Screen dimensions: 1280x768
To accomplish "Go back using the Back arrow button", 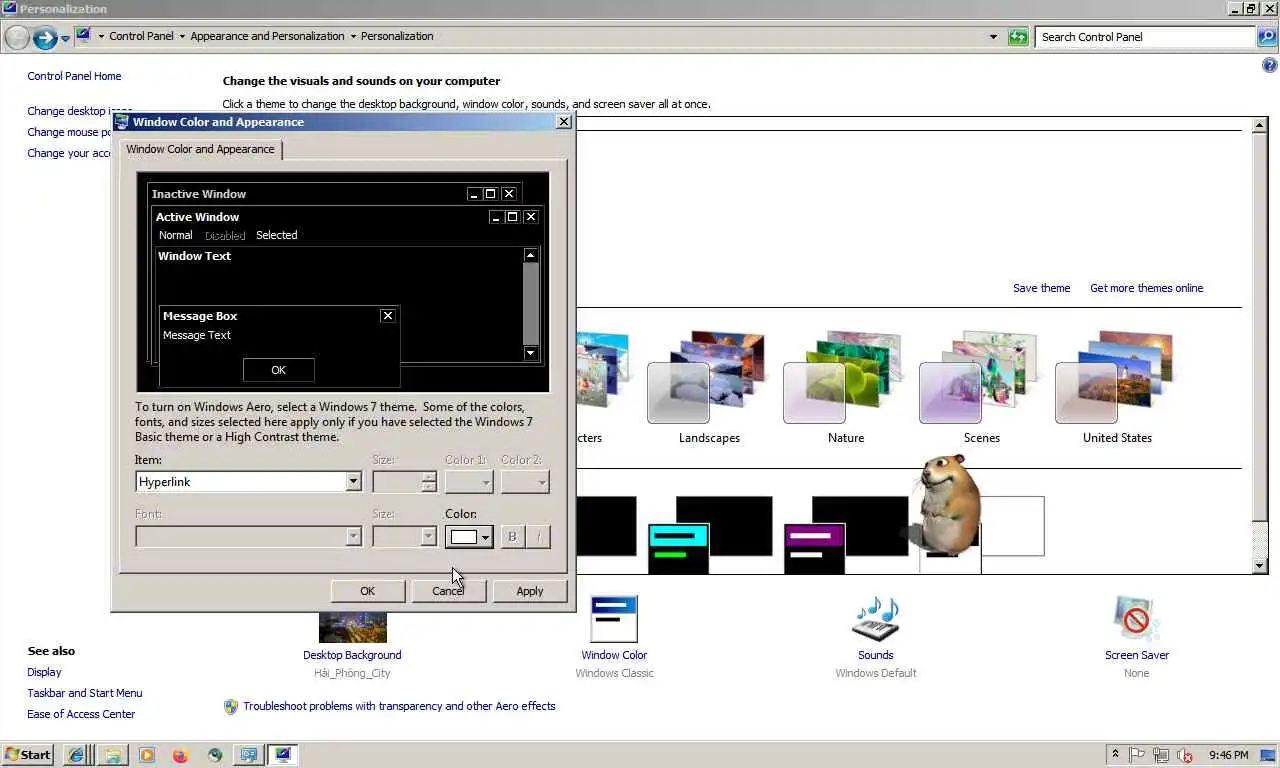I will coord(17,38).
